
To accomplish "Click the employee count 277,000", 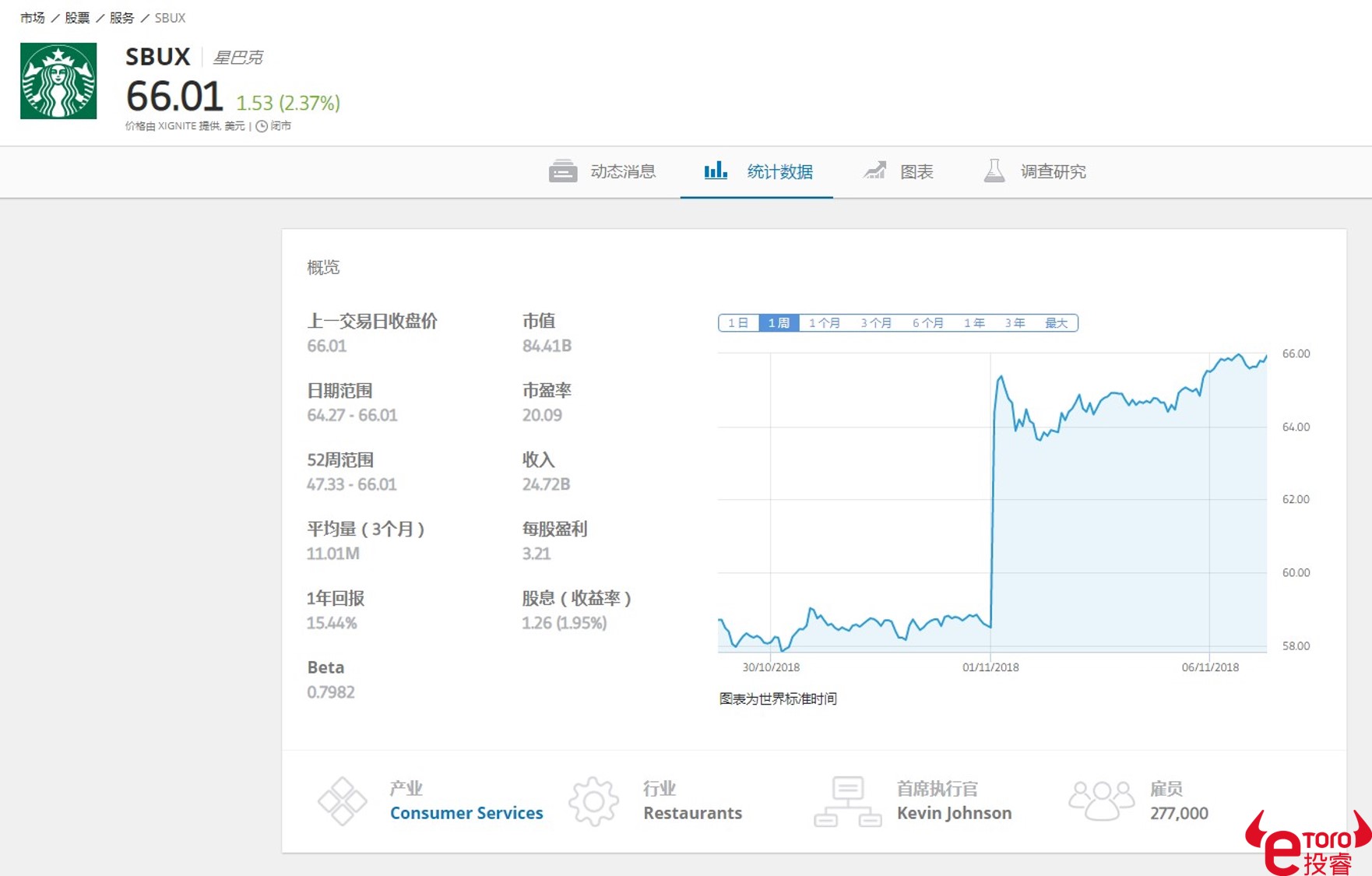I will pos(1179,813).
